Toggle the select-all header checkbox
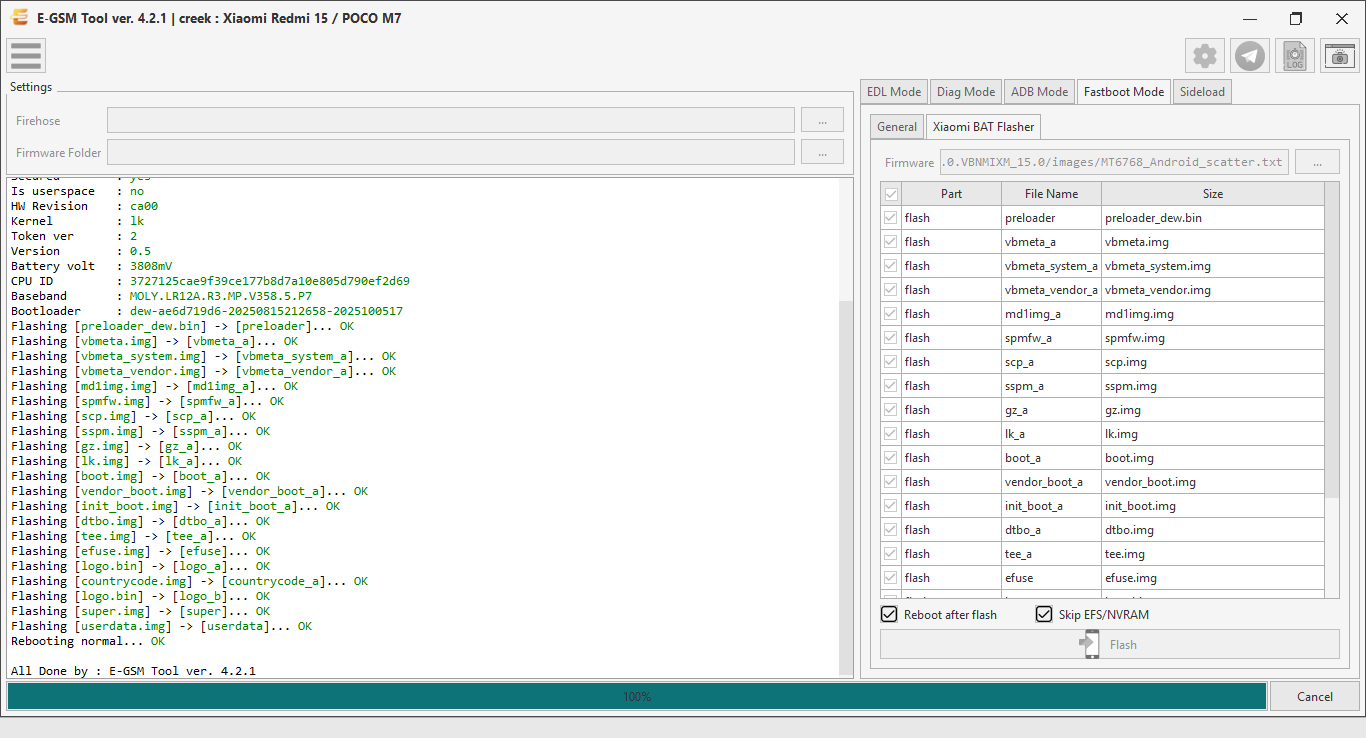This screenshot has height=738, width=1366. click(x=891, y=194)
